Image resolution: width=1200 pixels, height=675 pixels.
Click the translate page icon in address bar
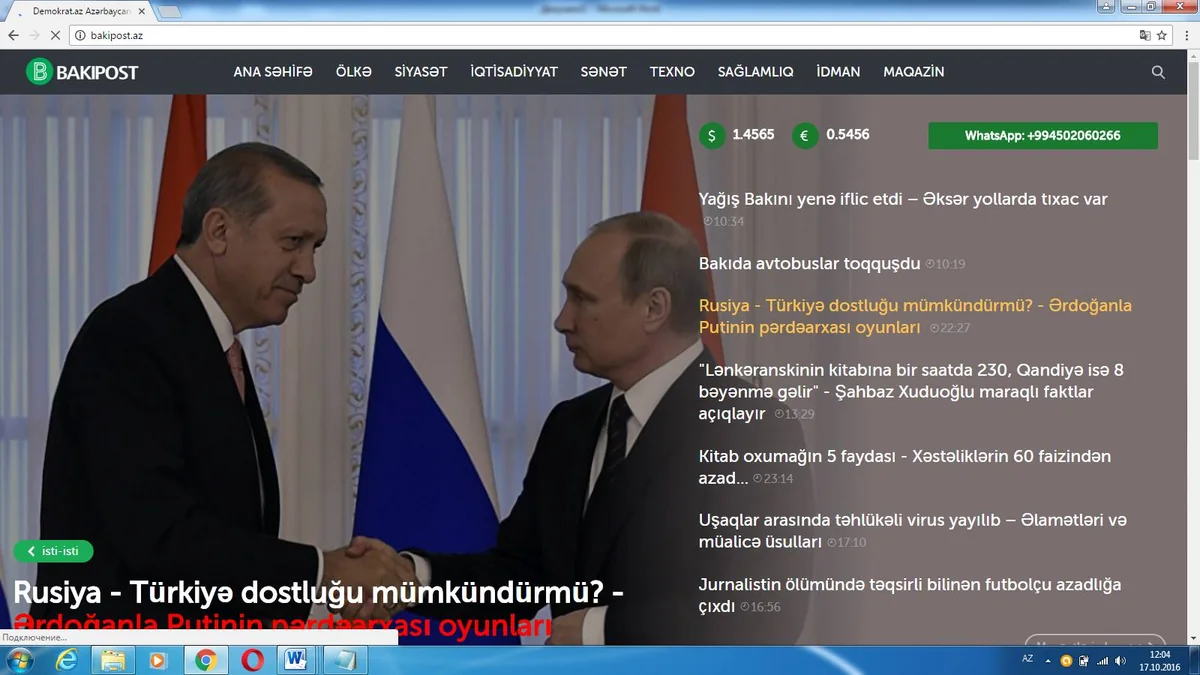coord(1145,35)
